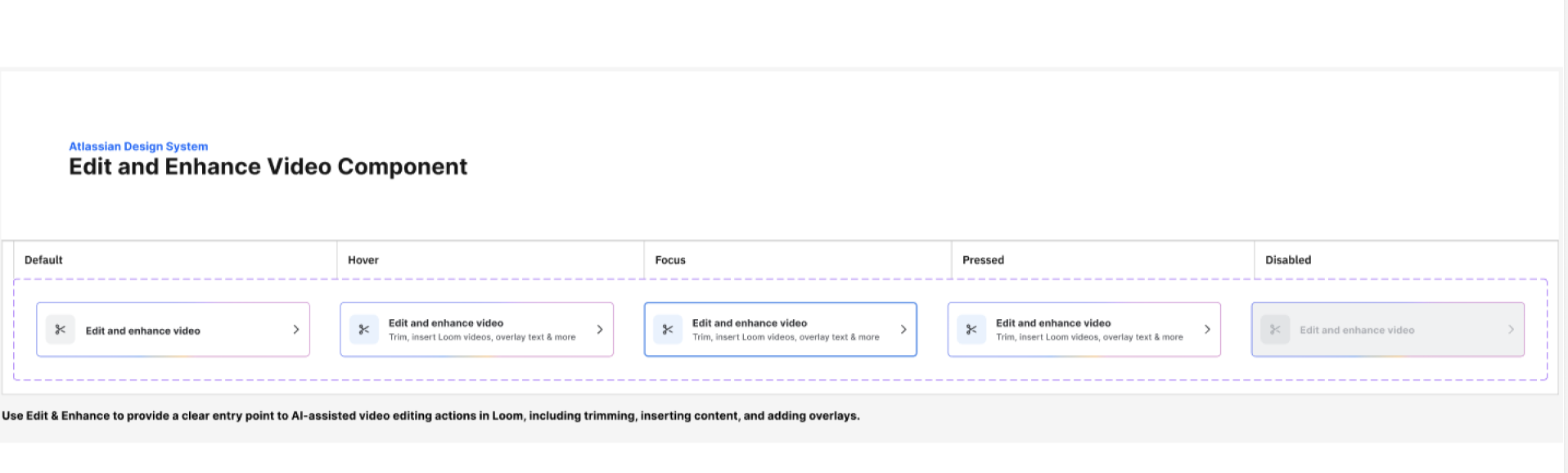The image size is (1568, 473).
Task: Click the Disabled card's 'Edit and enhance video' label
Action: (1357, 331)
